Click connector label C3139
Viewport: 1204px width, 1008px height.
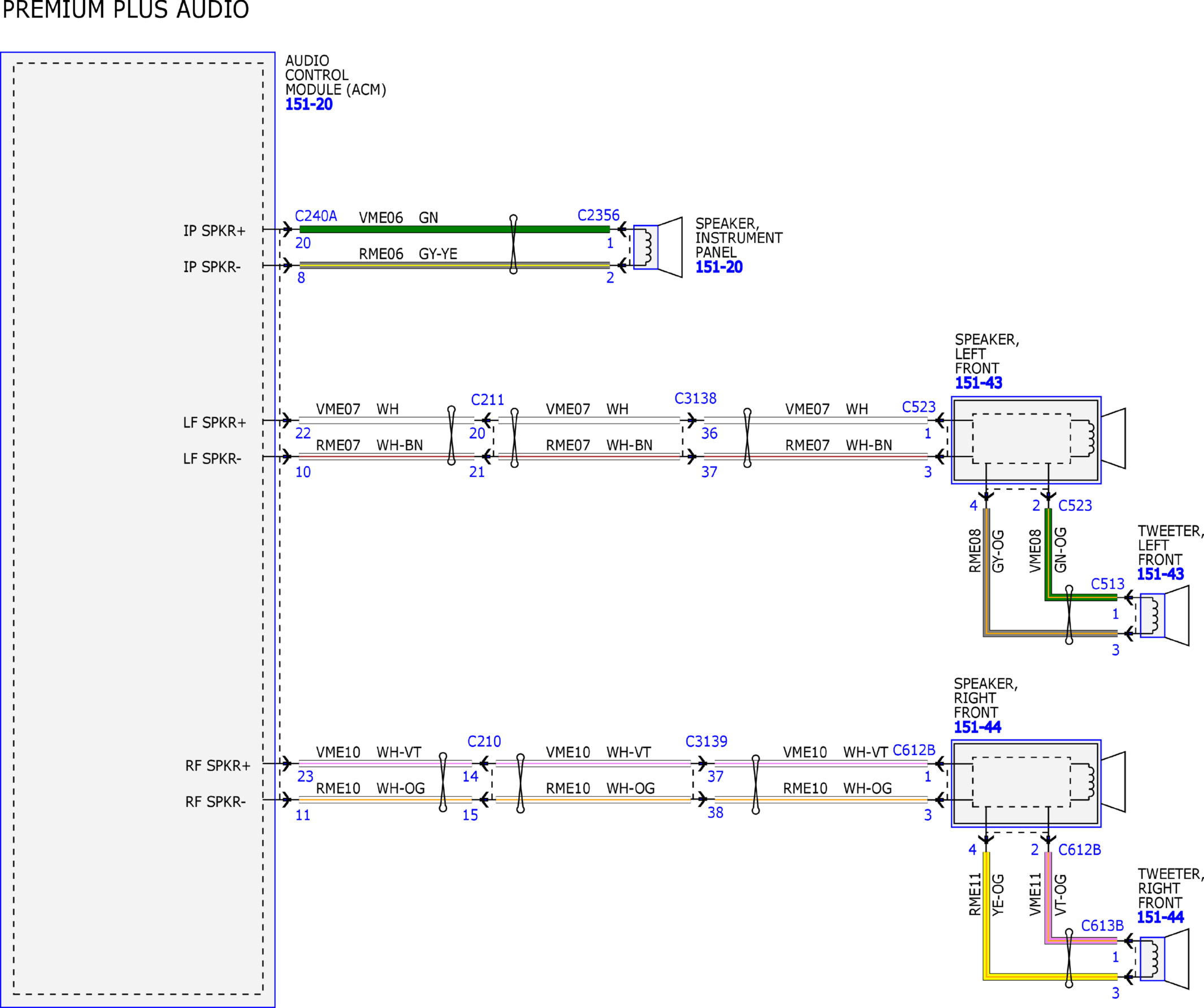click(707, 741)
